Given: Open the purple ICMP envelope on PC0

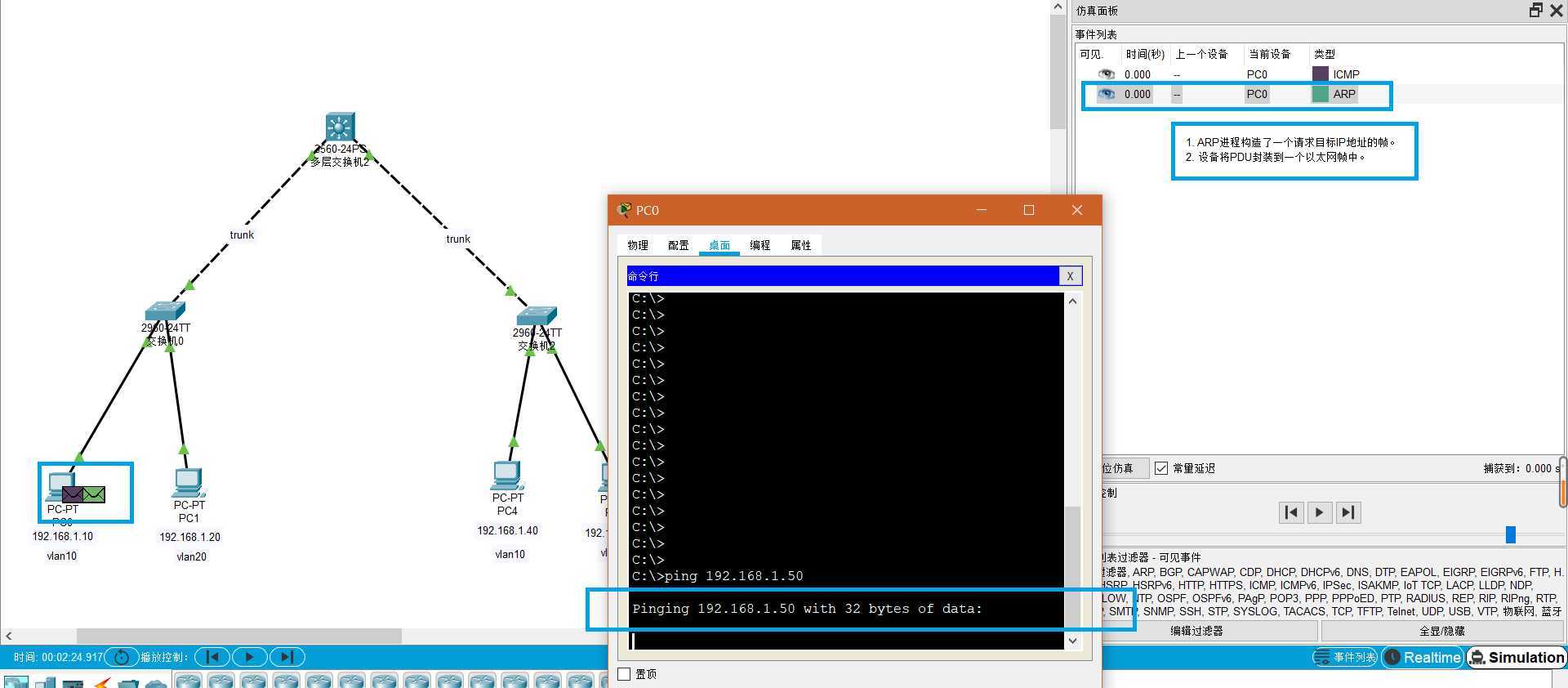Looking at the screenshot, I should (73, 494).
